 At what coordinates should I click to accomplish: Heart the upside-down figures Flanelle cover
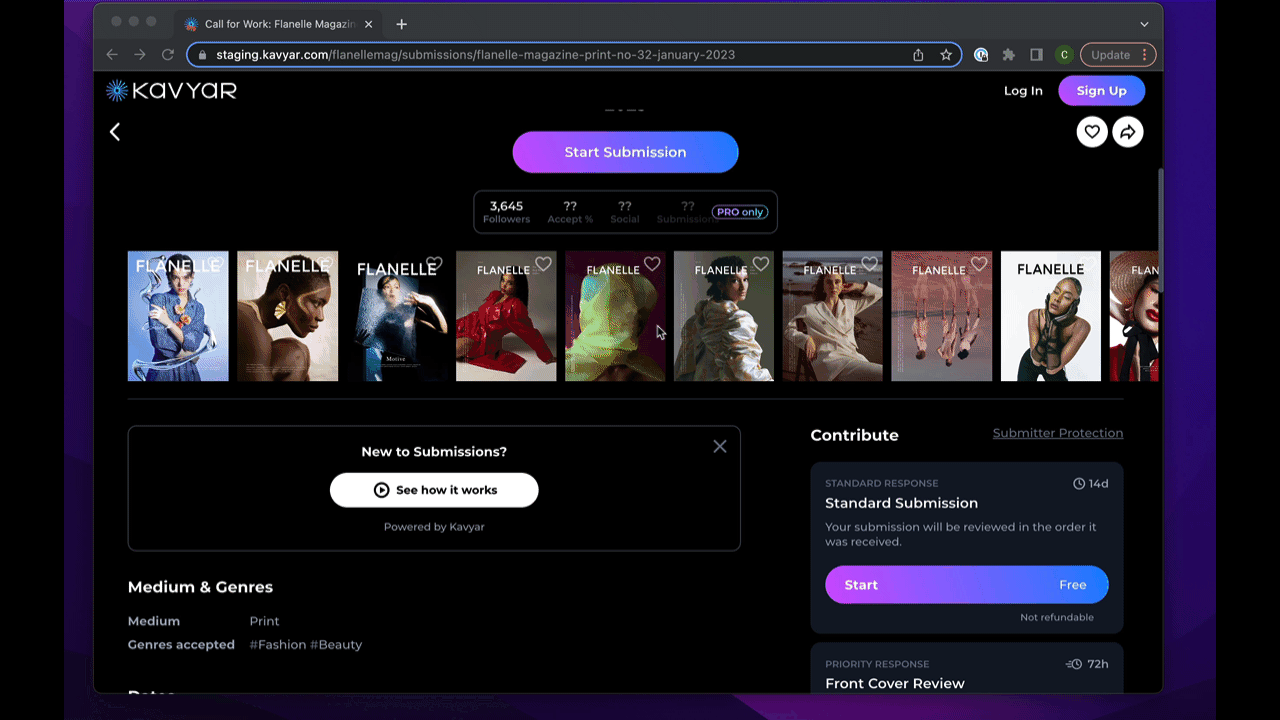(979, 264)
